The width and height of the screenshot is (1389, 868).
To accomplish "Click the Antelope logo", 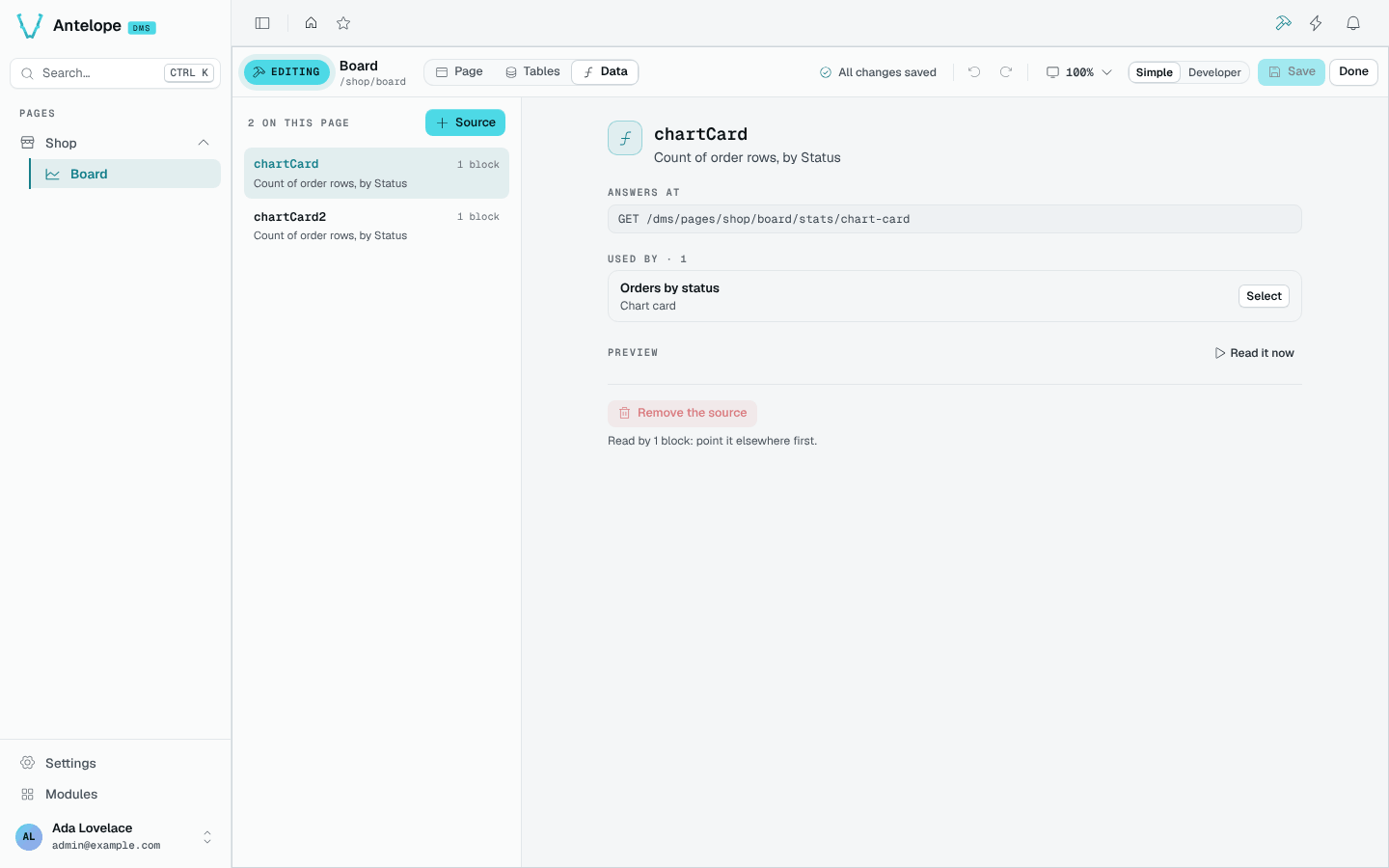I will coord(30,26).
